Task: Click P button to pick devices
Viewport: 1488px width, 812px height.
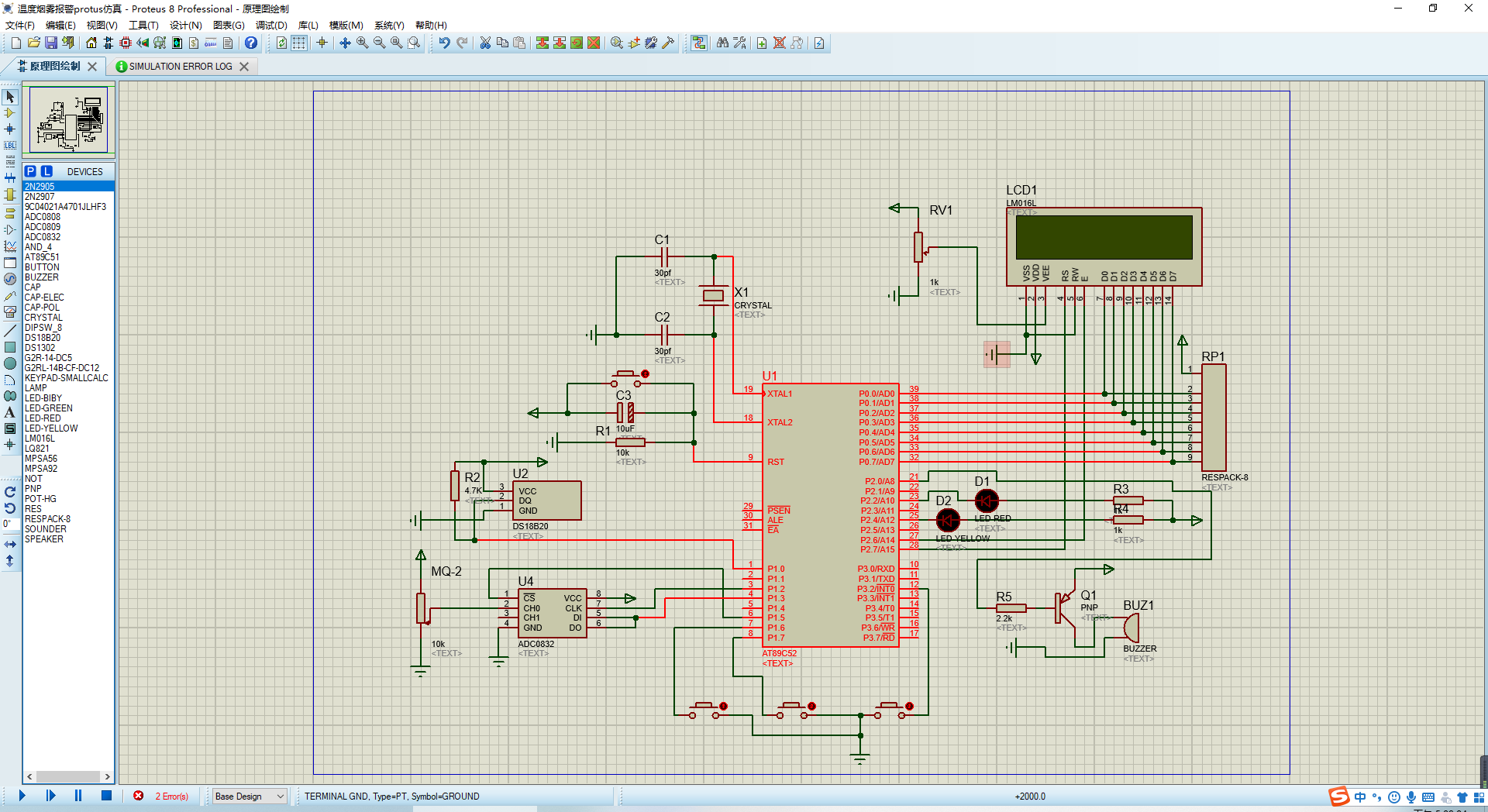Action: coord(30,171)
